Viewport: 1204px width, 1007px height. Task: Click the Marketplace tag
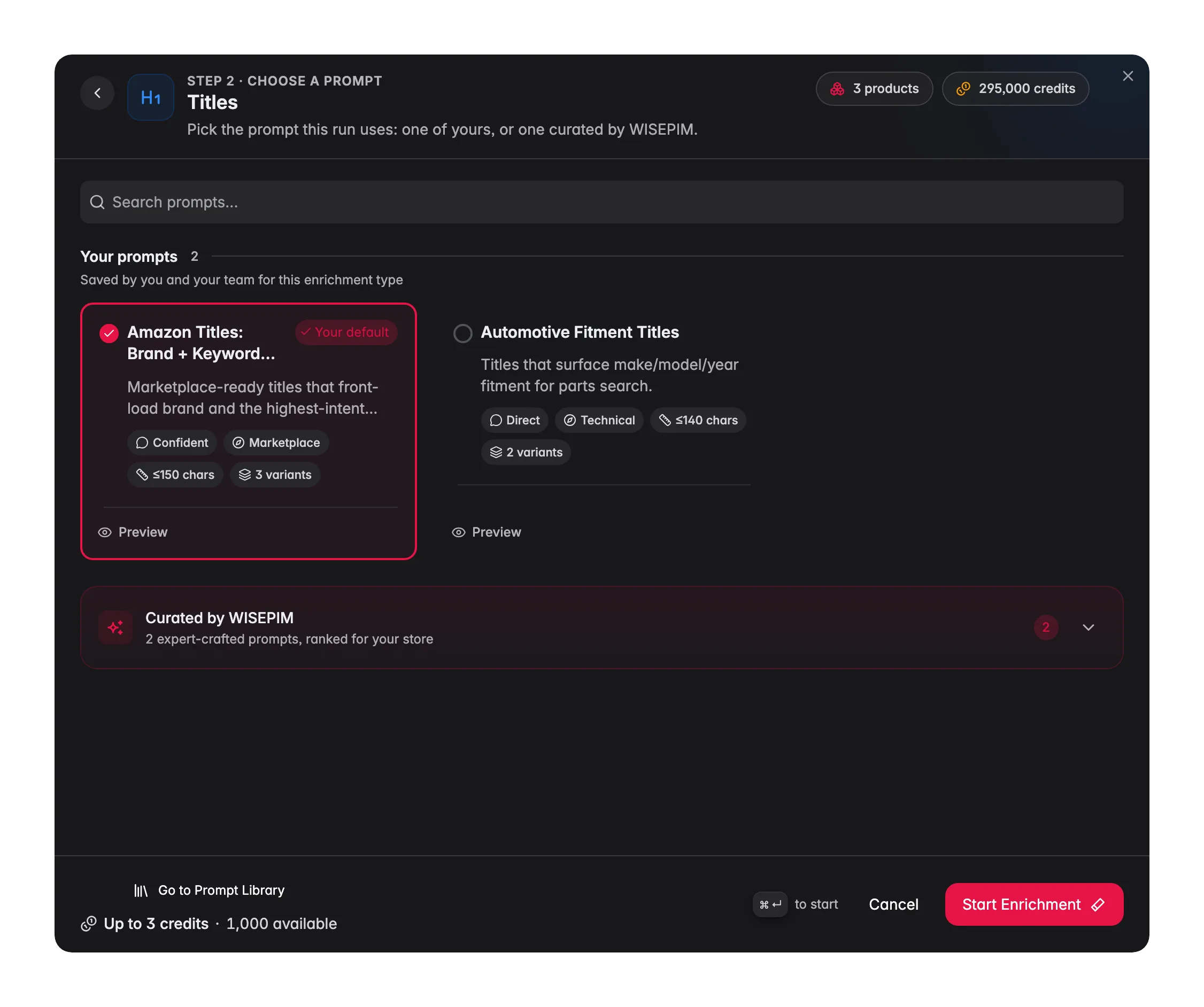pos(276,443)
